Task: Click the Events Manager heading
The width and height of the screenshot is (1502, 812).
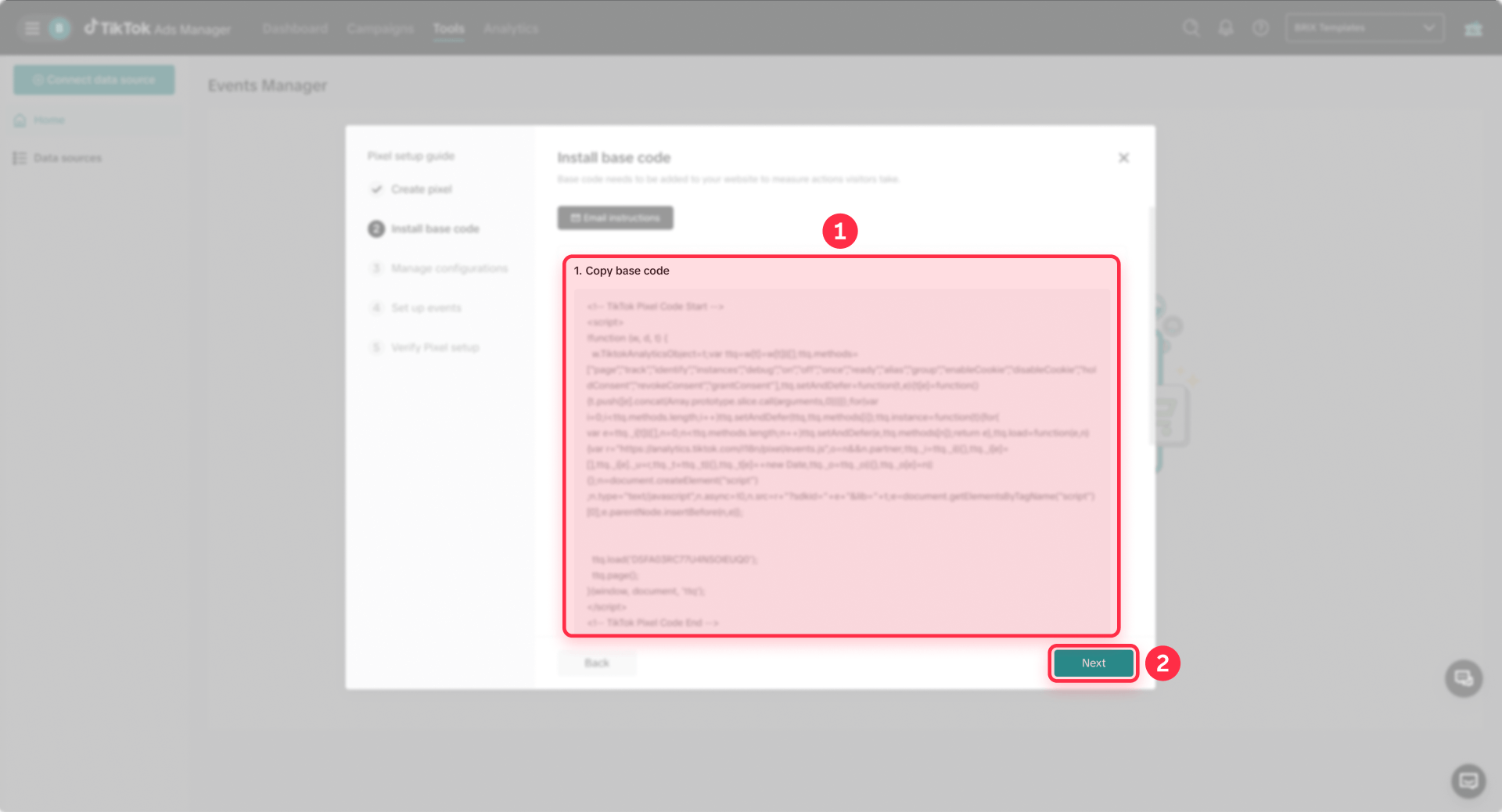Action: 268,85
